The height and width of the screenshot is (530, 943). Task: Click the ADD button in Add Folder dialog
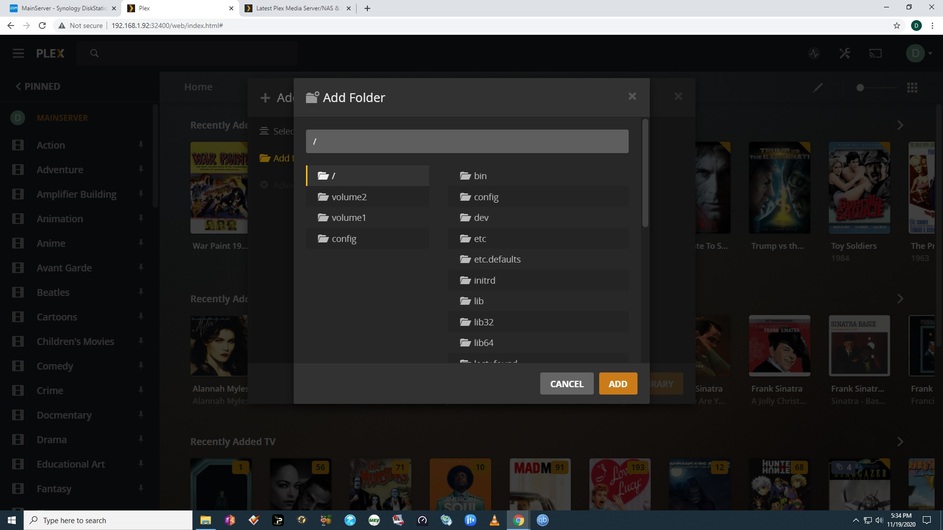(618, 384)
